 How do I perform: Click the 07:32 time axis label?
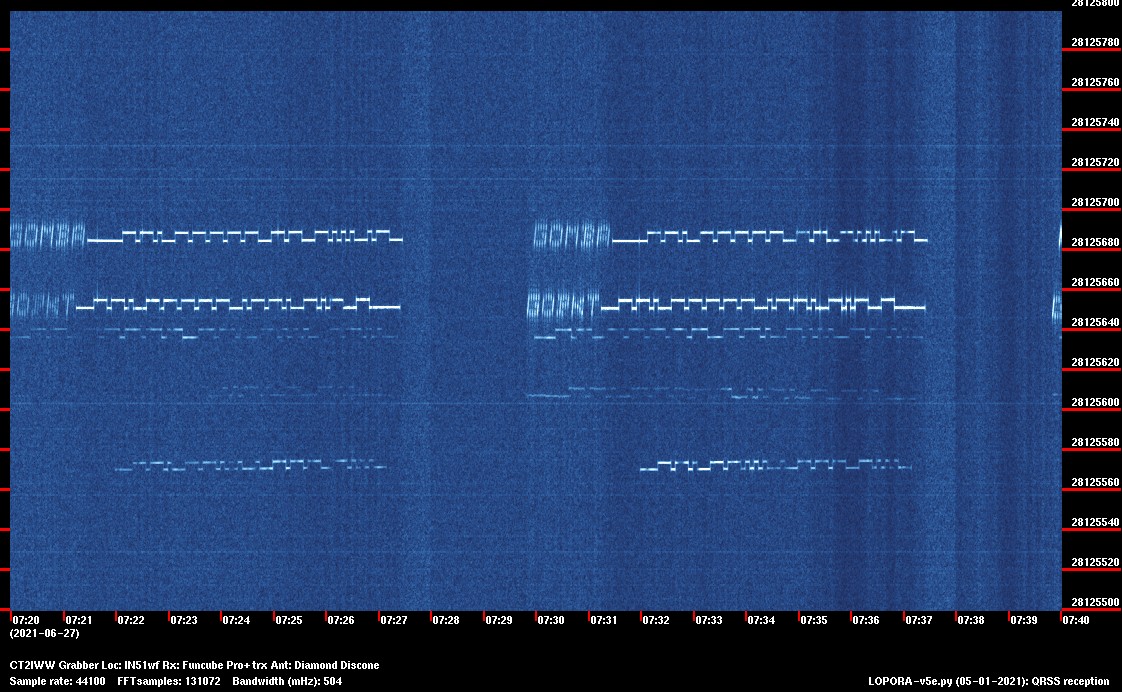point(656,620)
